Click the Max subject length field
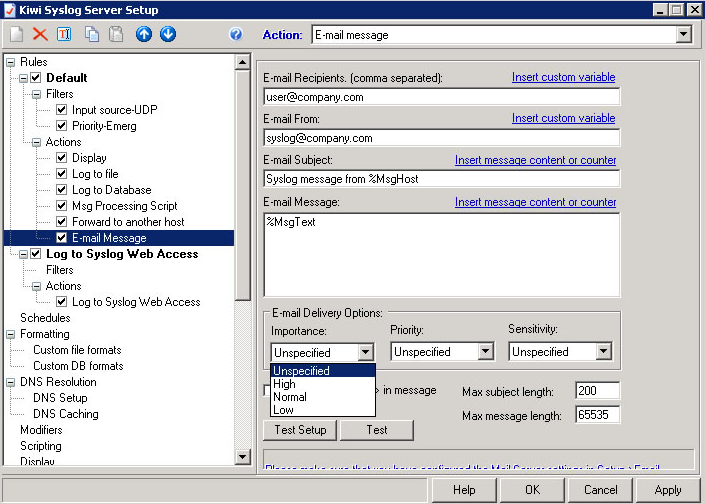The width and height of the screenshot is (705, 504). coord(597,391)
